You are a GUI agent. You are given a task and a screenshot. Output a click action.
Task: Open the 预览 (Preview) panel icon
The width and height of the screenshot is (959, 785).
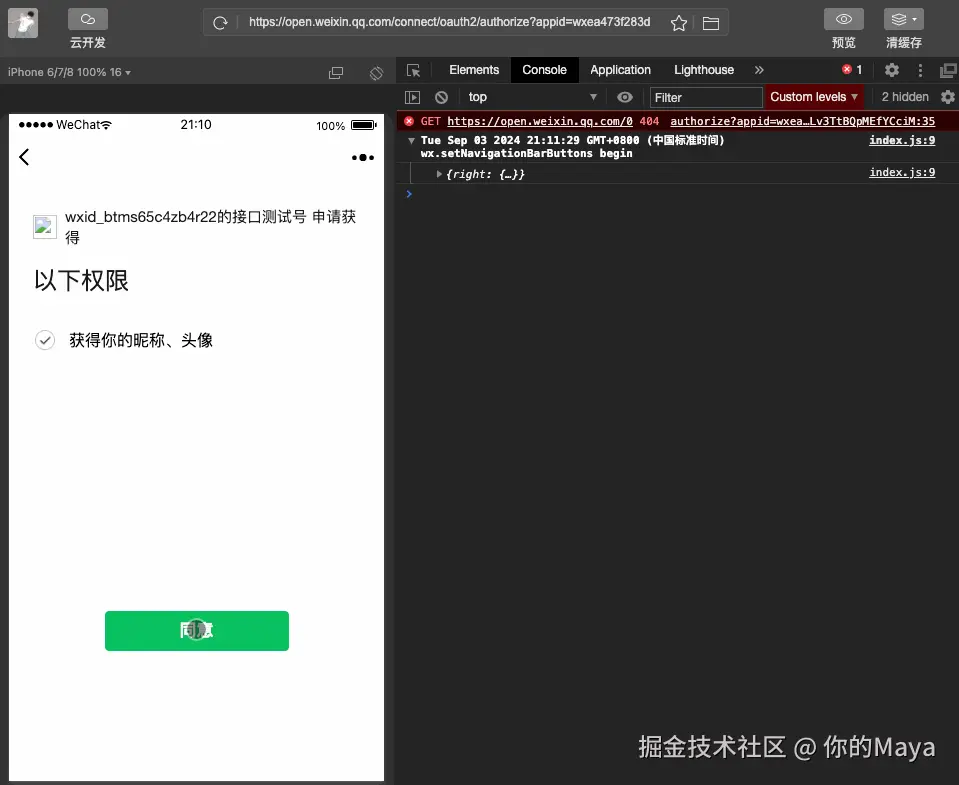843,19
